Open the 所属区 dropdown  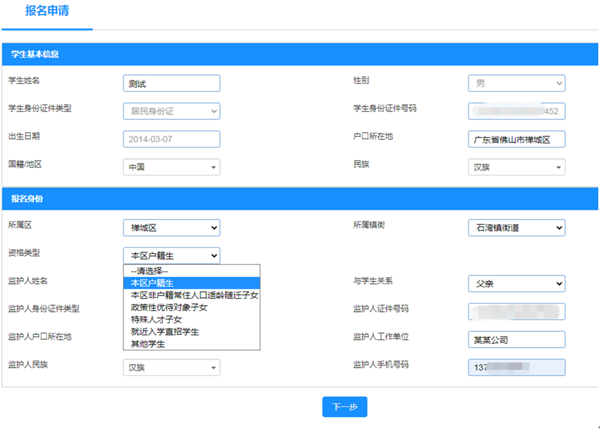170,228
